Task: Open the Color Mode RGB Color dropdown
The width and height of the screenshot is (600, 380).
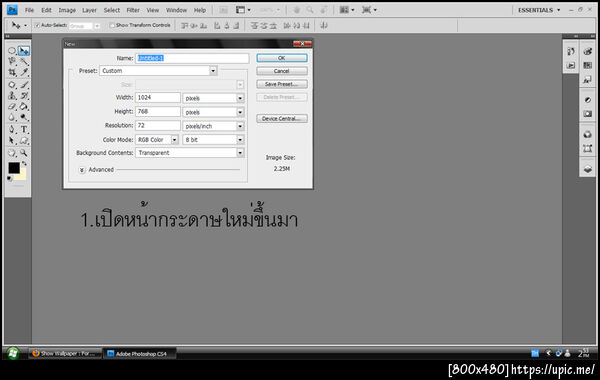Action: (157, 140)
